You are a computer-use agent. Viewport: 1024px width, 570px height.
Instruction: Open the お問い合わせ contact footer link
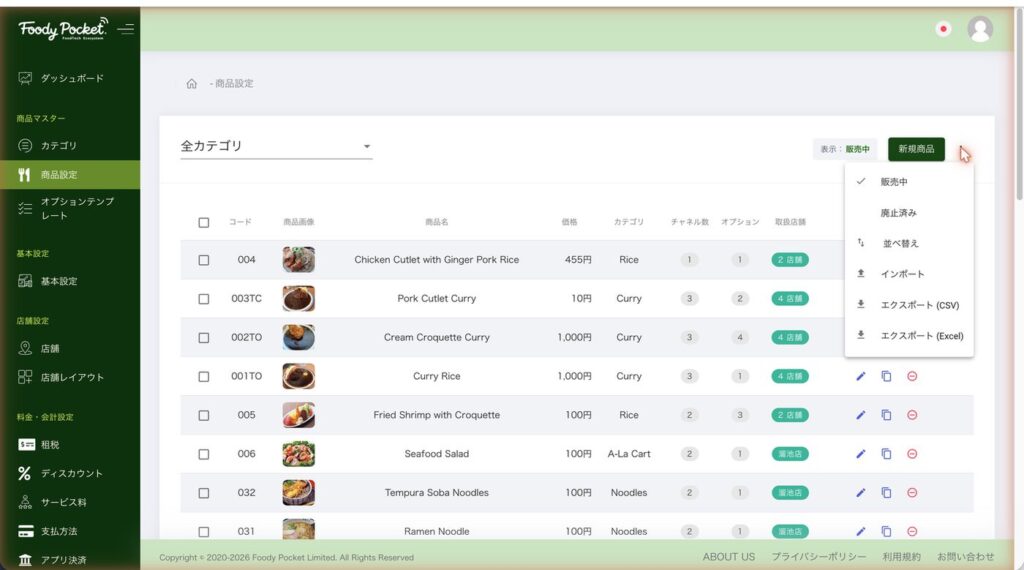[965, 557]
